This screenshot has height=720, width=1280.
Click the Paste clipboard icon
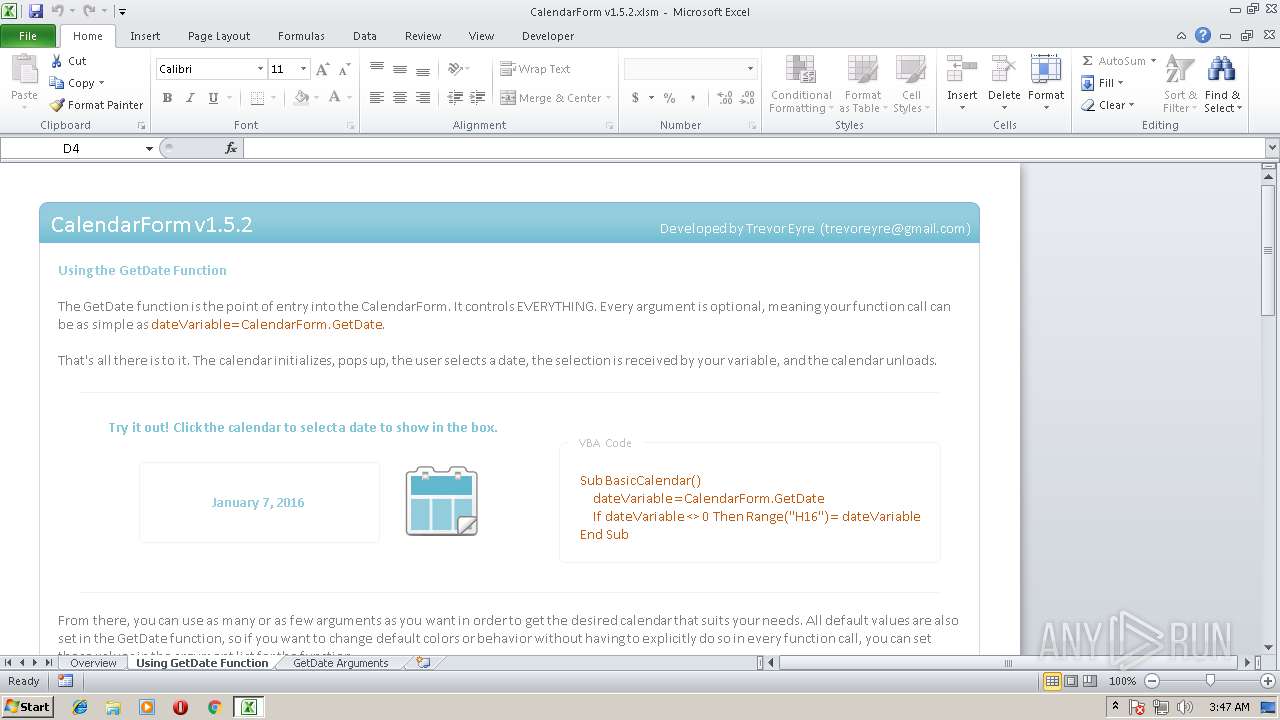(x=24, y=71)
